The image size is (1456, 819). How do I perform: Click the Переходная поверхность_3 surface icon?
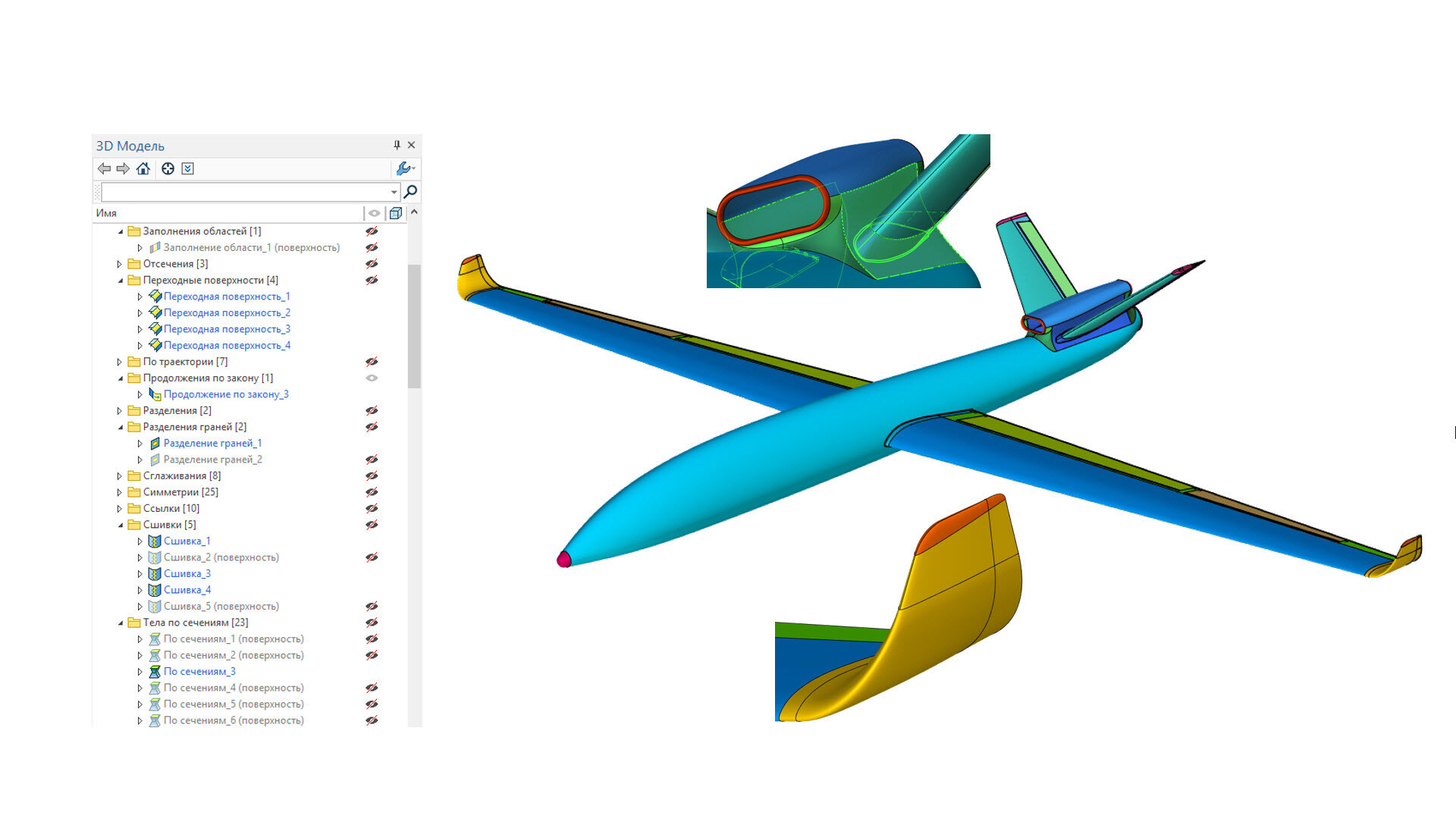(155, 329)
